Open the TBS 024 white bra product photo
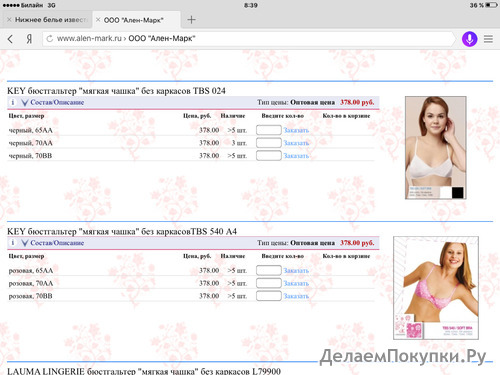 pyautogui.click(x=436, y=148)
